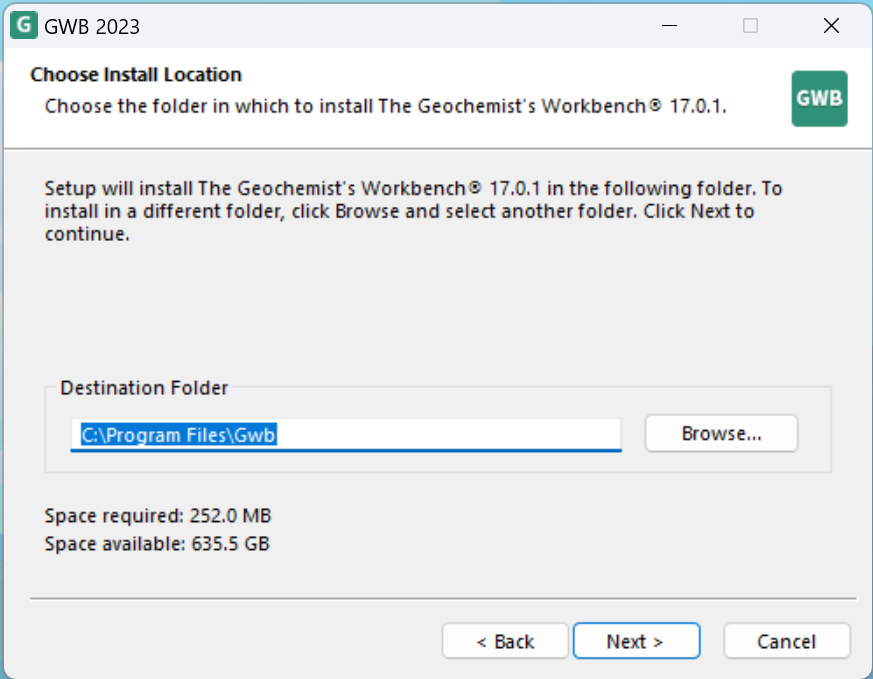Cancel the Geochemist's Workbench installation

click(x=786, y=641)
